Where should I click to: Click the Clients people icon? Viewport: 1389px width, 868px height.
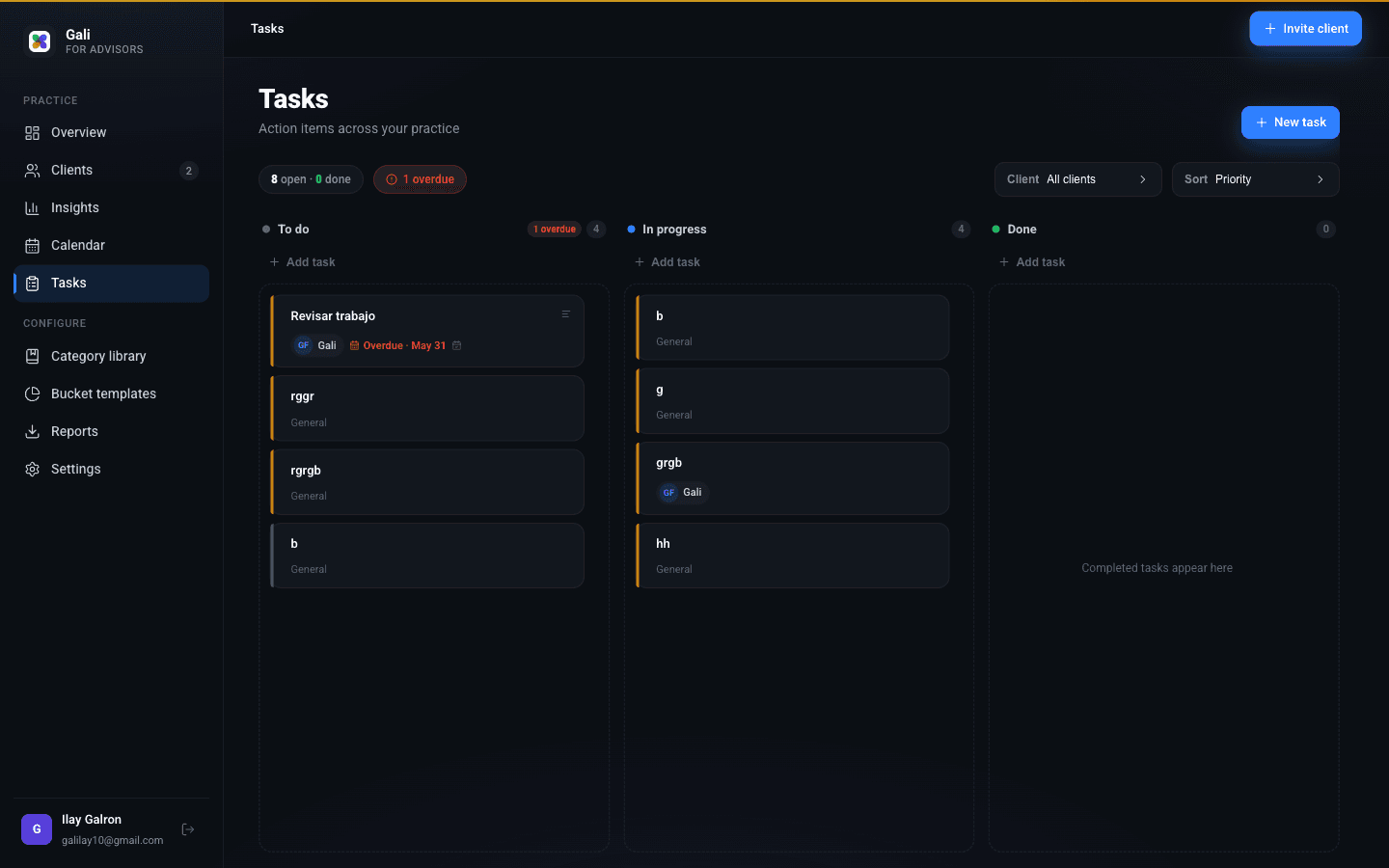[x=33, y=171]
